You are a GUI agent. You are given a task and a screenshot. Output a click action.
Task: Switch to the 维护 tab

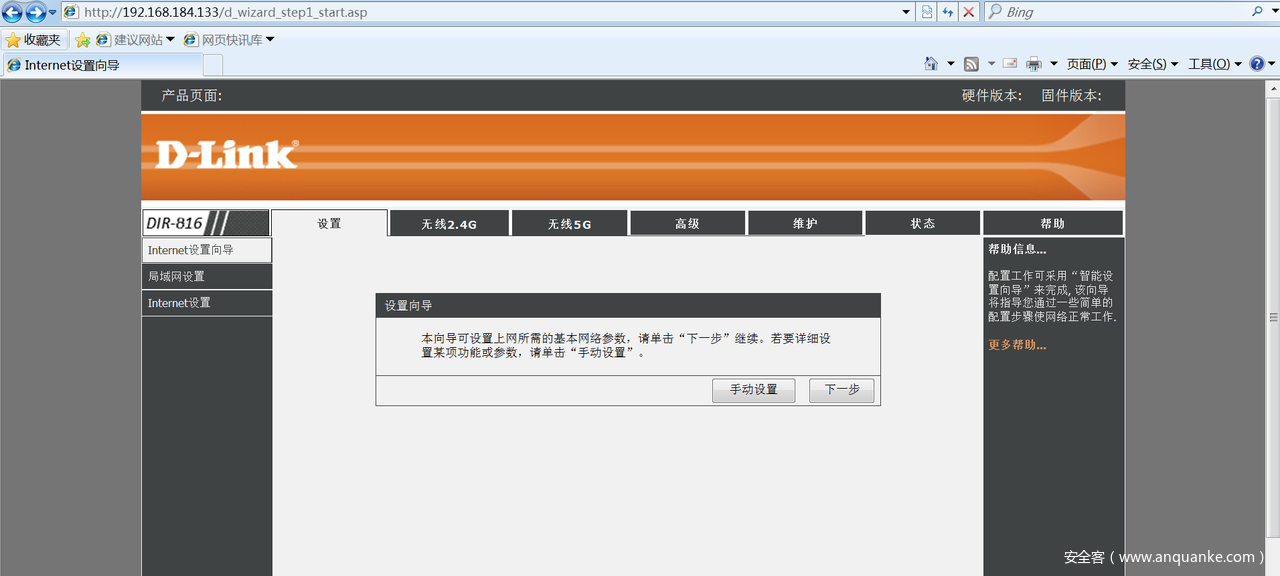pos(805,223)
